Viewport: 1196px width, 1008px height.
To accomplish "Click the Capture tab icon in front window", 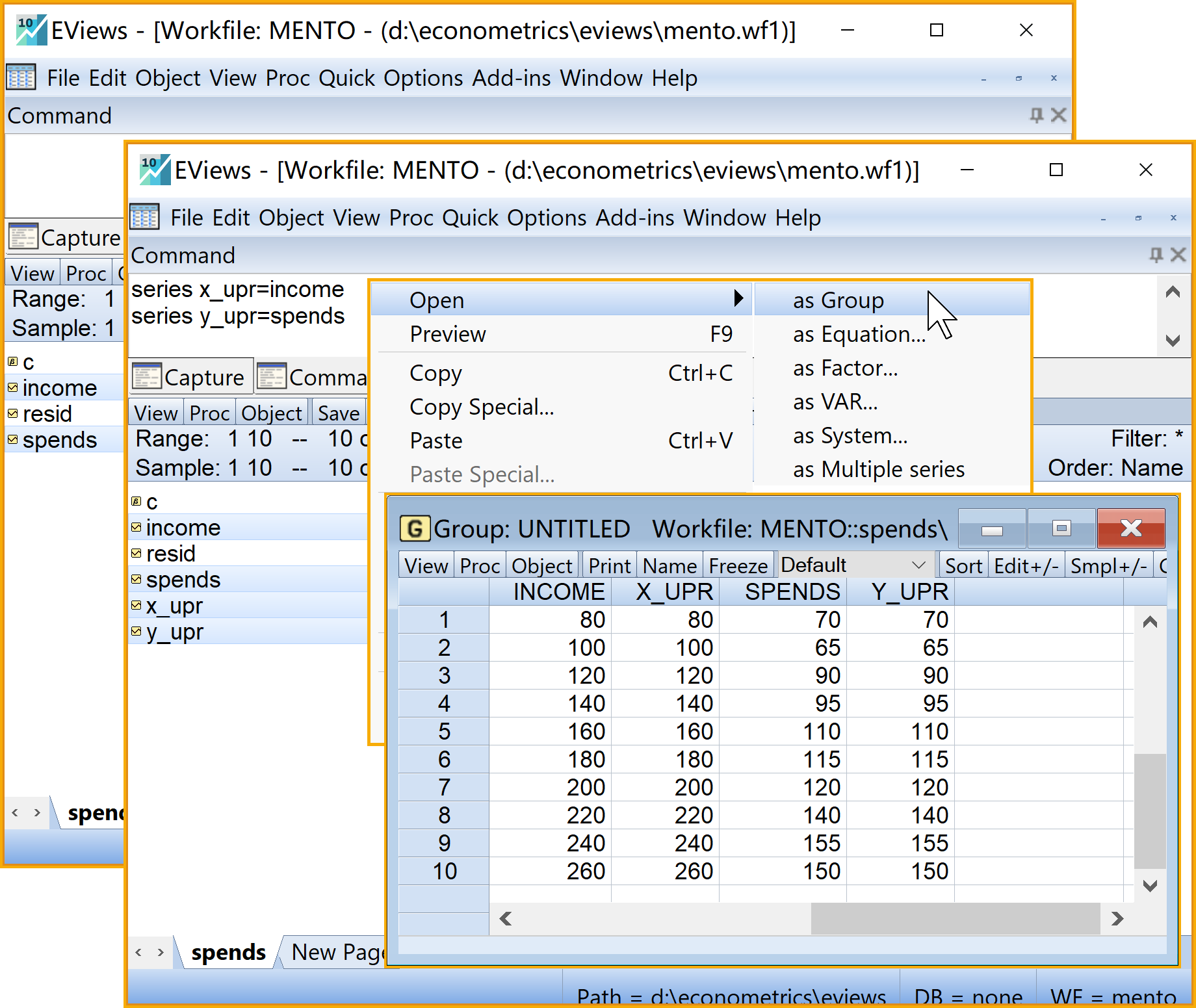I will pos(146,377).
